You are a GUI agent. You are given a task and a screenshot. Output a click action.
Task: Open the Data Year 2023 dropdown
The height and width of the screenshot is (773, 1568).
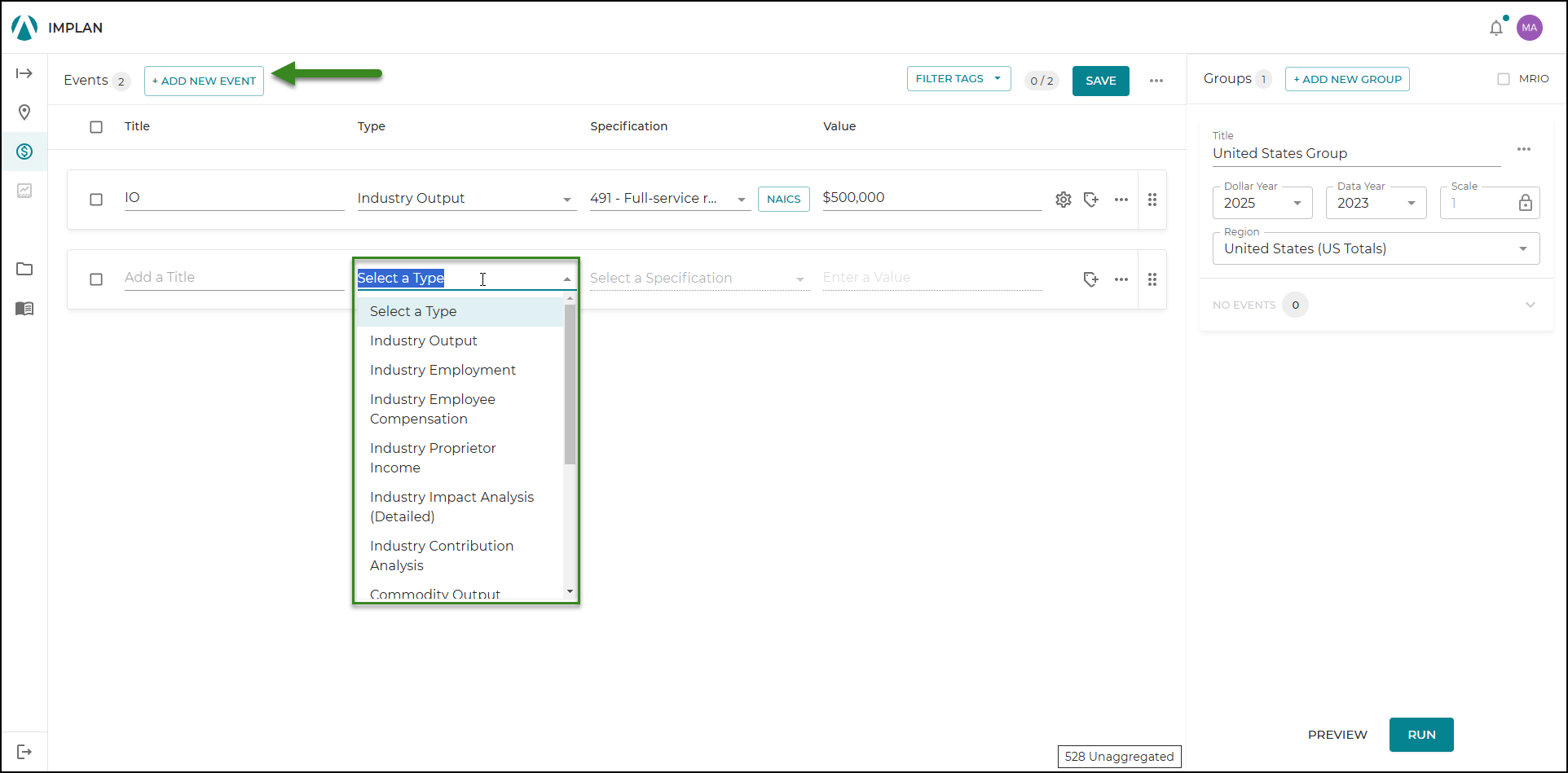point(1376,203)
